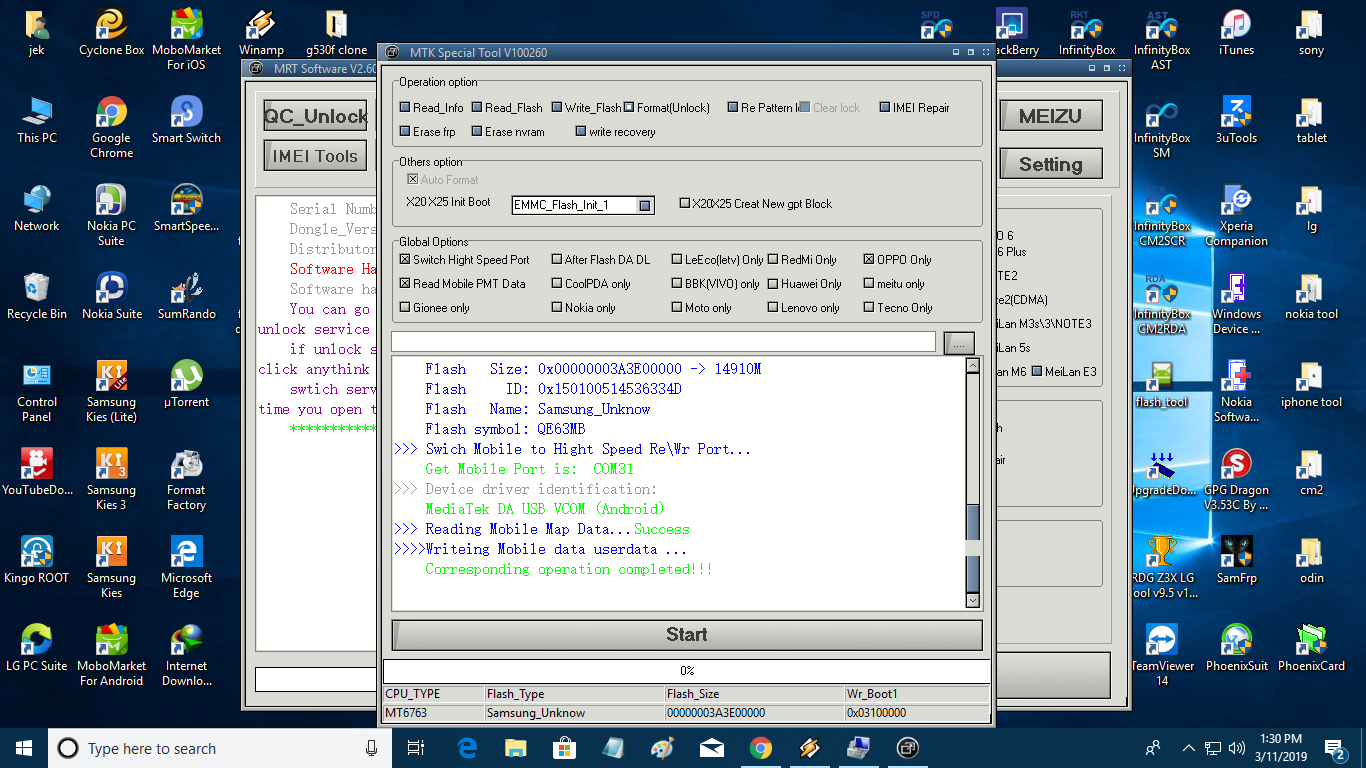Open Task View on taskbar
Viewport: 1366px width, 768px height.
point(416,748)
